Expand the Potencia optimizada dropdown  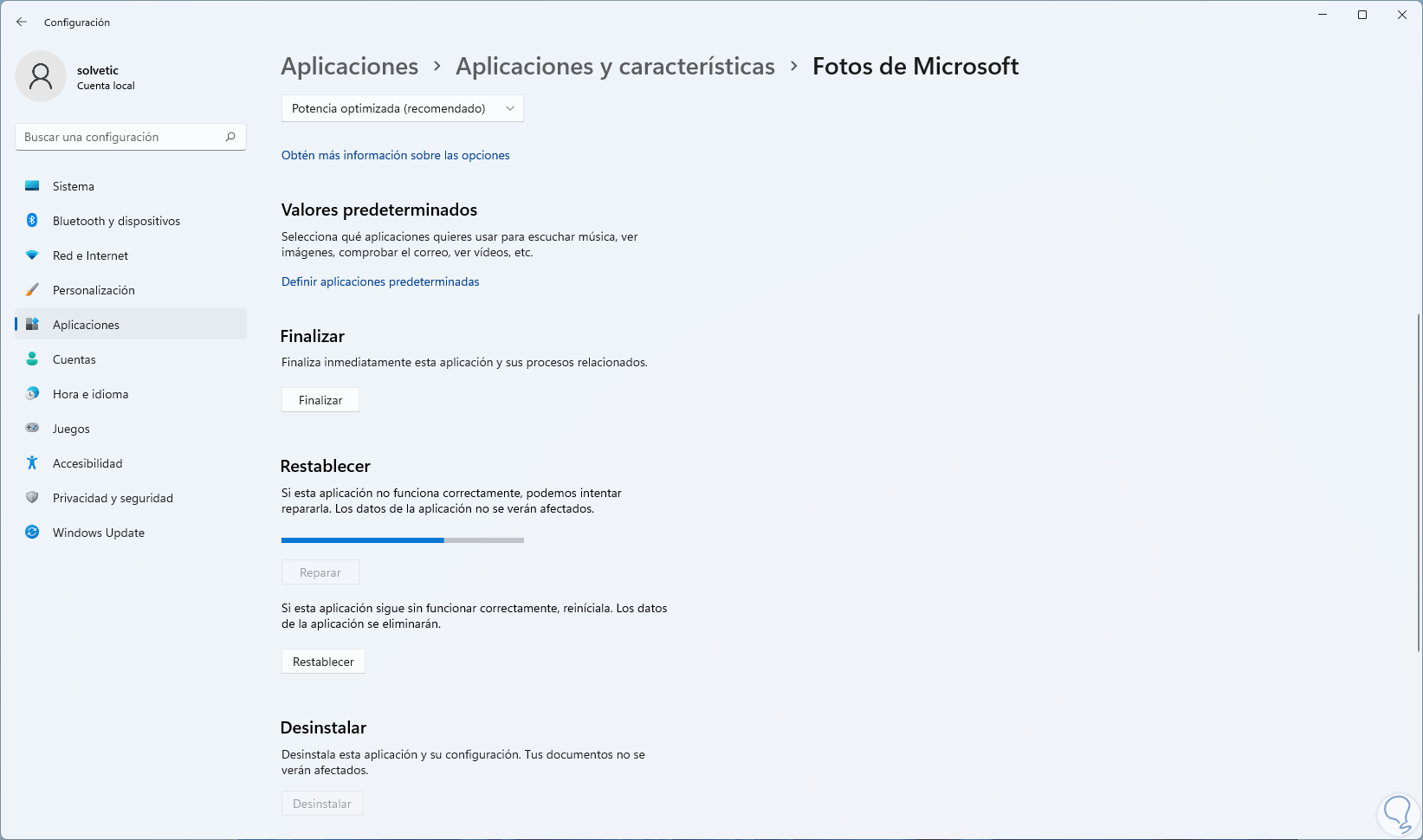[x=403, y=108]
